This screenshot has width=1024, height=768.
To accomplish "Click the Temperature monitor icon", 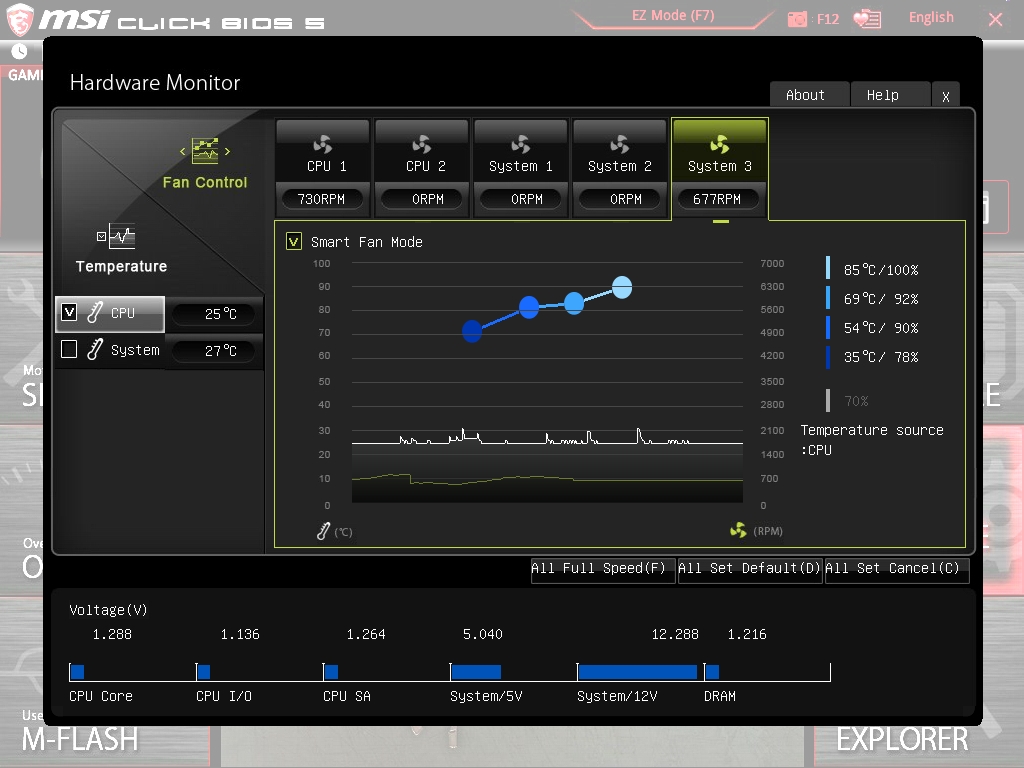I will coord(121,237).
